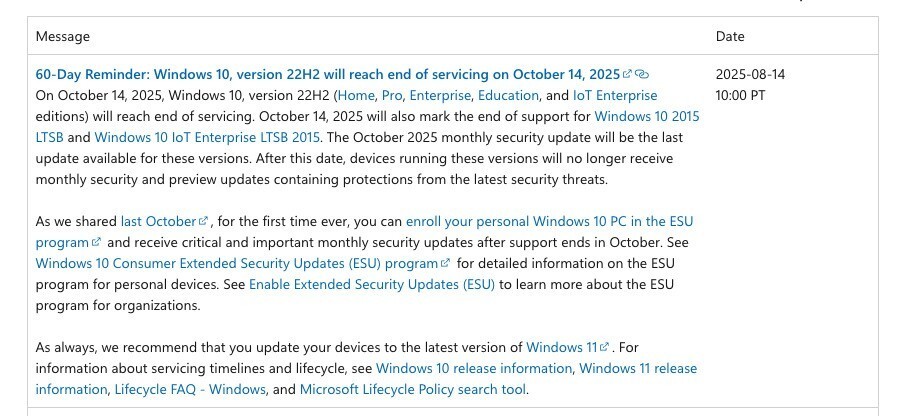
Task: Open the Pro edition link
Action: (392, 95)
